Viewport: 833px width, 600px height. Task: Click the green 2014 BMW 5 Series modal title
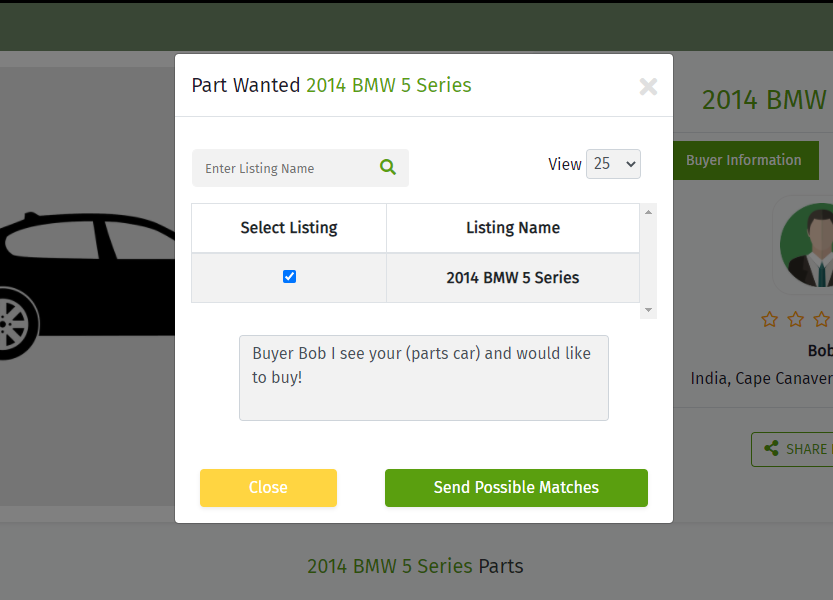point(388,85)
